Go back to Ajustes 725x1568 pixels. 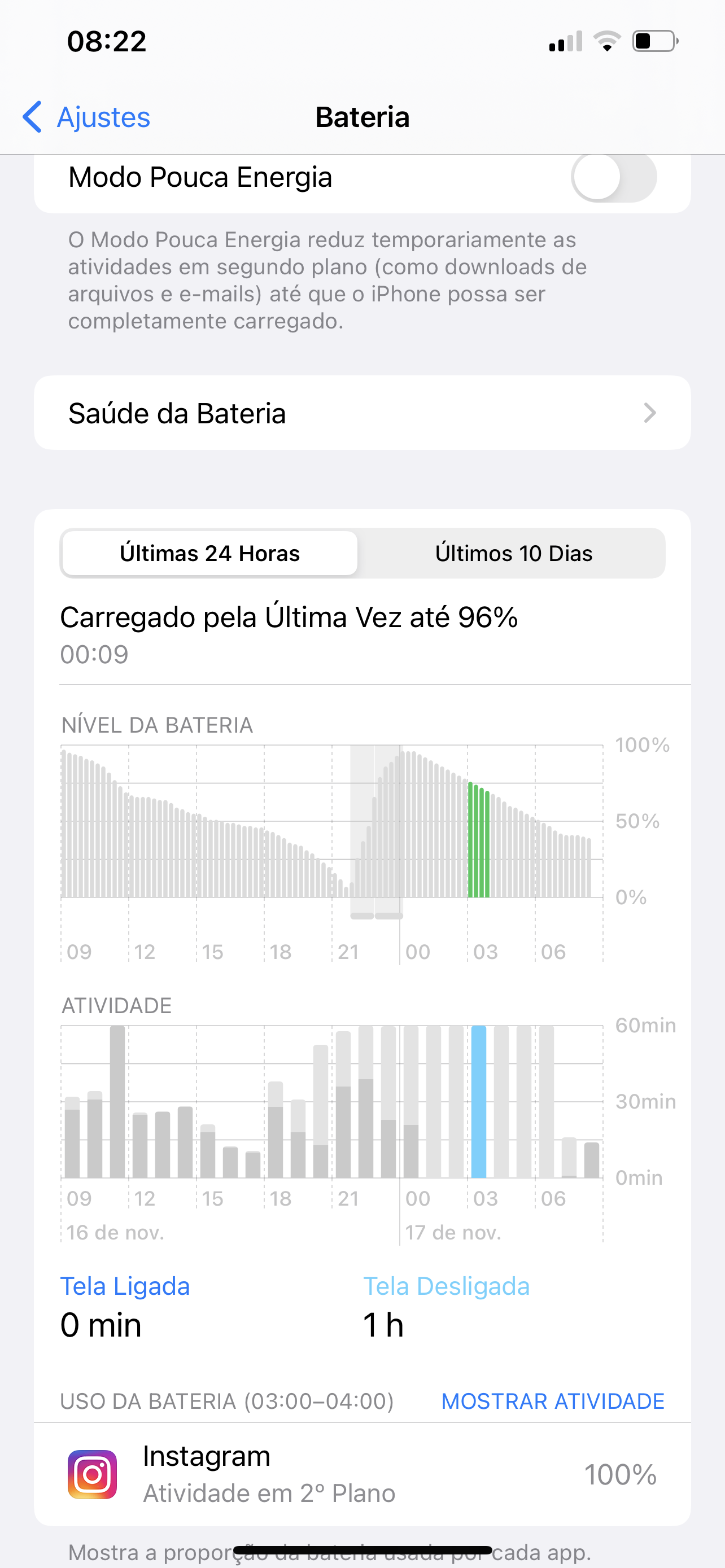103,116
